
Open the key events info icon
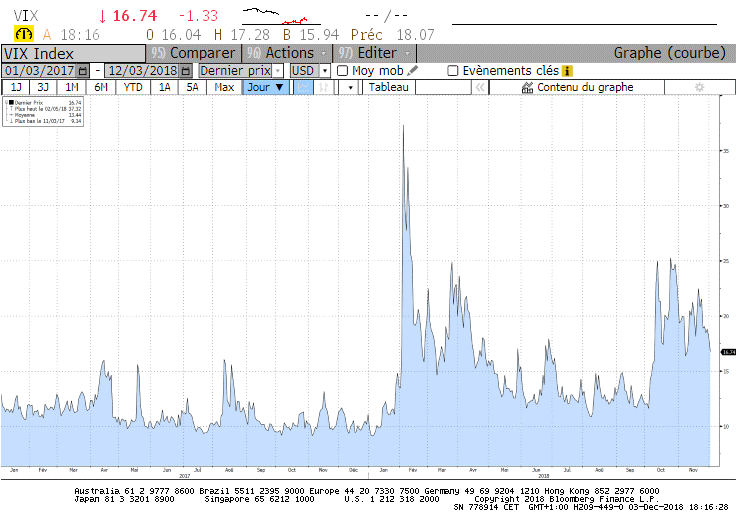point(567,71)
